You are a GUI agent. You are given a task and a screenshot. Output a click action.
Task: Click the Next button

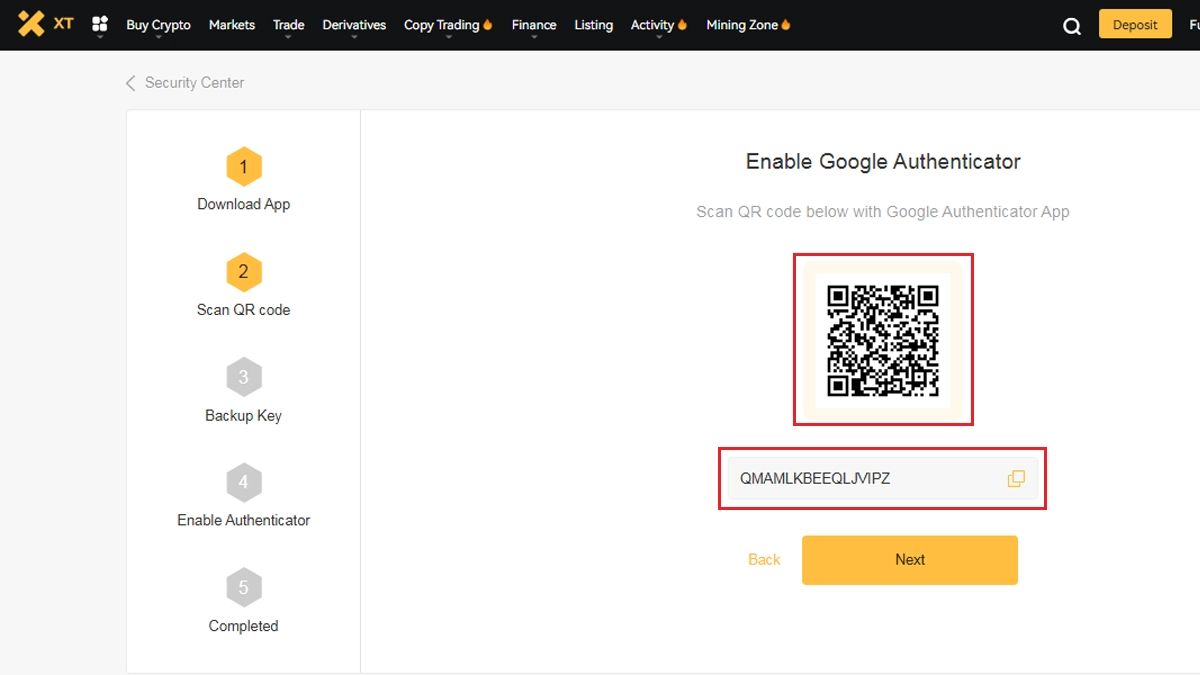(x=910, y=560)
